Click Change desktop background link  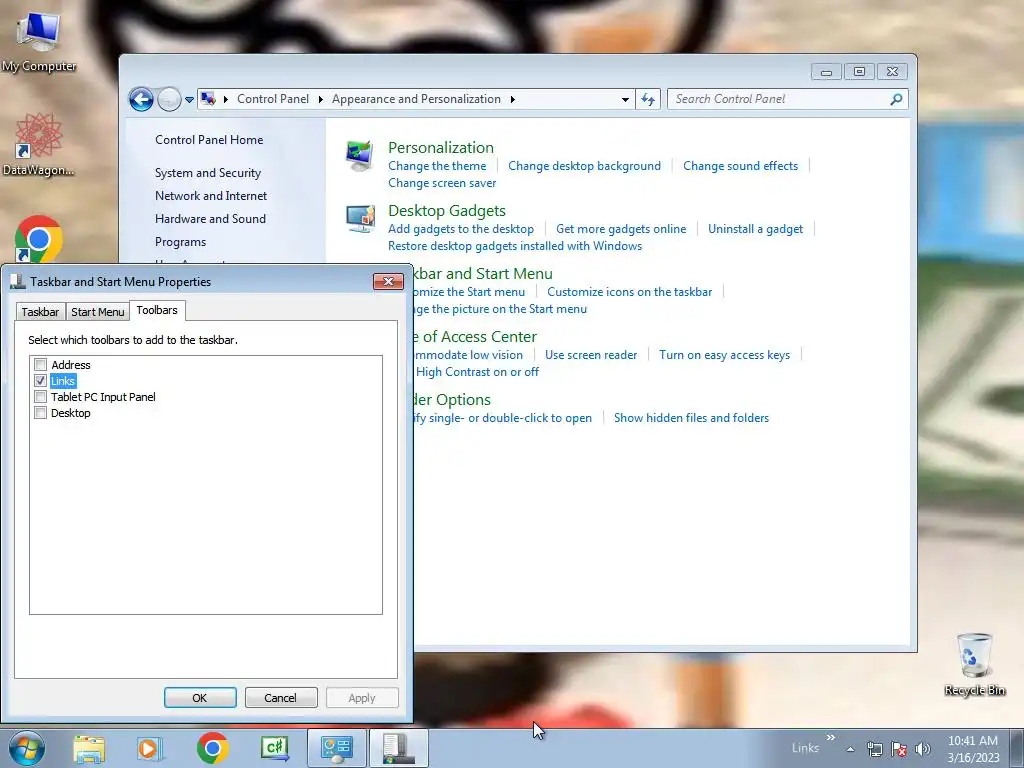(x=584, y=166)
